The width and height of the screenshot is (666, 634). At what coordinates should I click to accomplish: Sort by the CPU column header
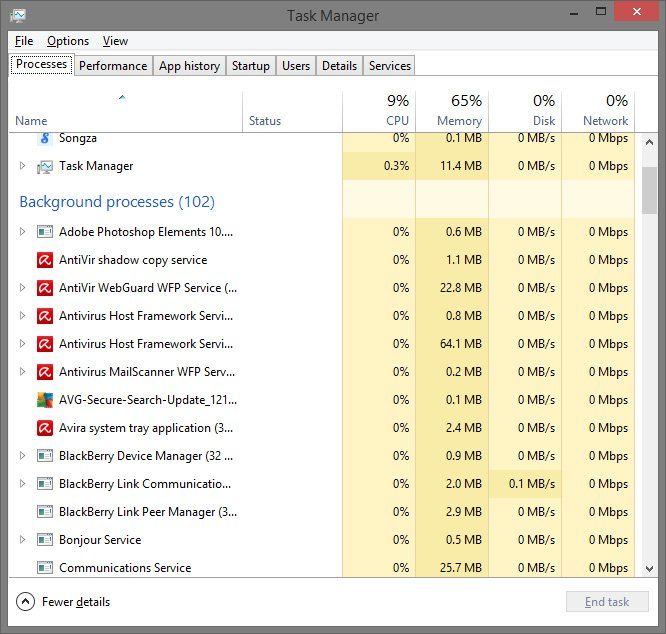[379, 111]
